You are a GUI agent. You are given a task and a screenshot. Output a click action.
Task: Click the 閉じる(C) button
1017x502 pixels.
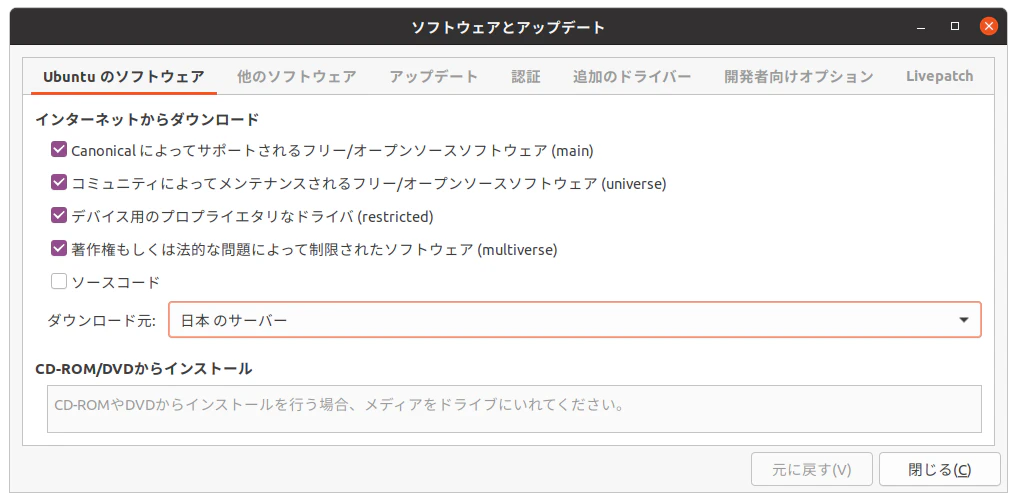[940, 470]
